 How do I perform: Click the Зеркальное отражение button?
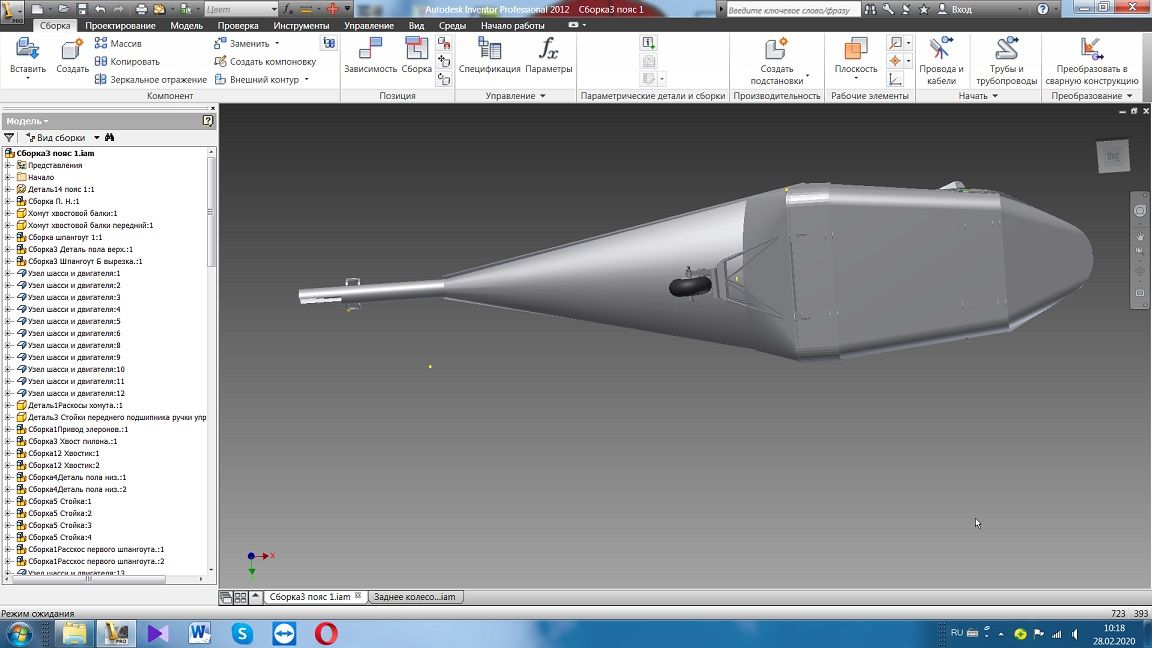[150, 79]
